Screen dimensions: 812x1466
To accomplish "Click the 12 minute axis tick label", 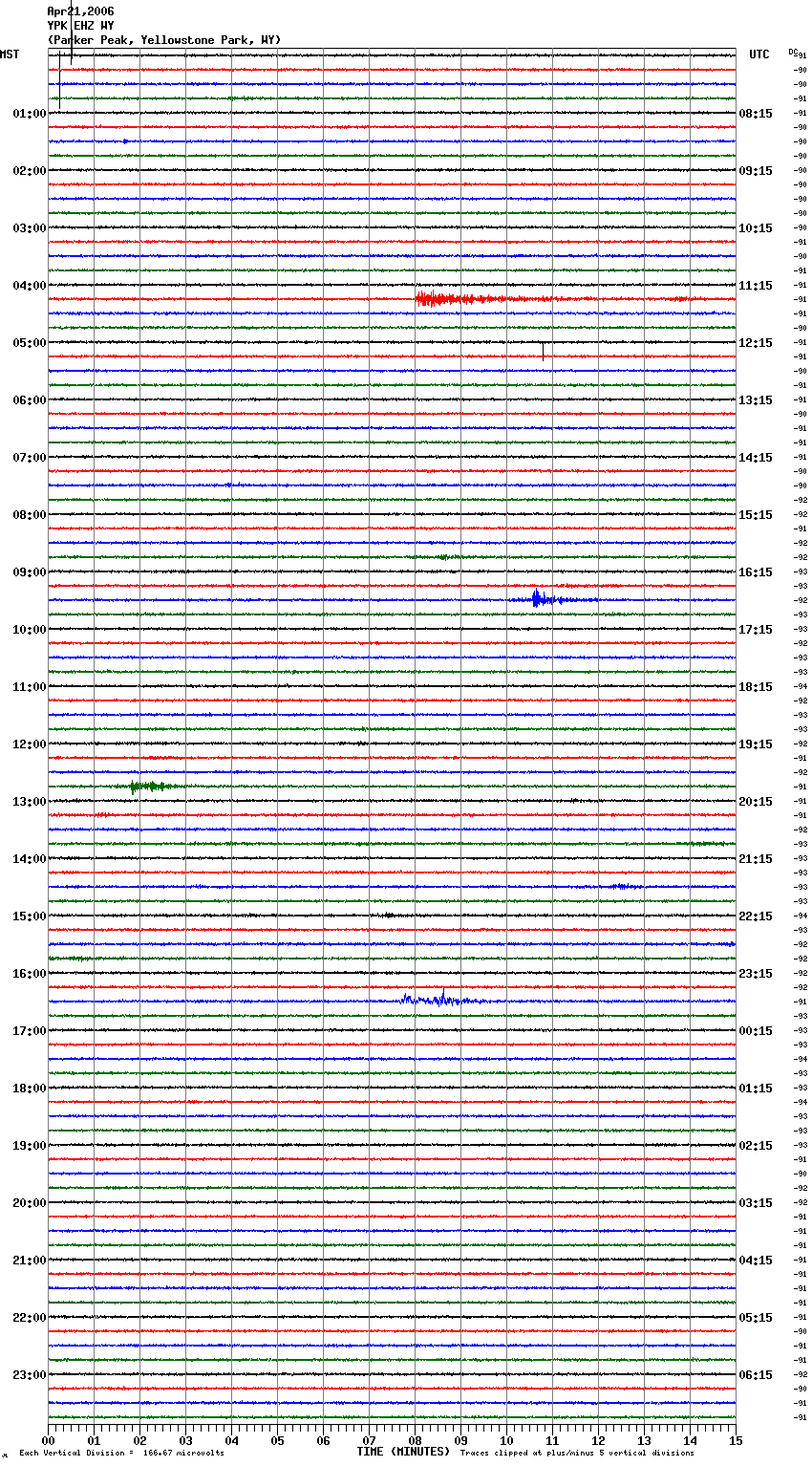I will (x=598, y=1440).
